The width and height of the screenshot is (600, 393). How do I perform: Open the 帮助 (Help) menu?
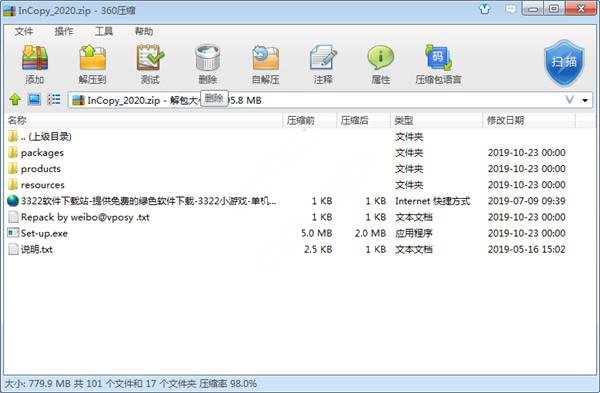pos(144,31)
